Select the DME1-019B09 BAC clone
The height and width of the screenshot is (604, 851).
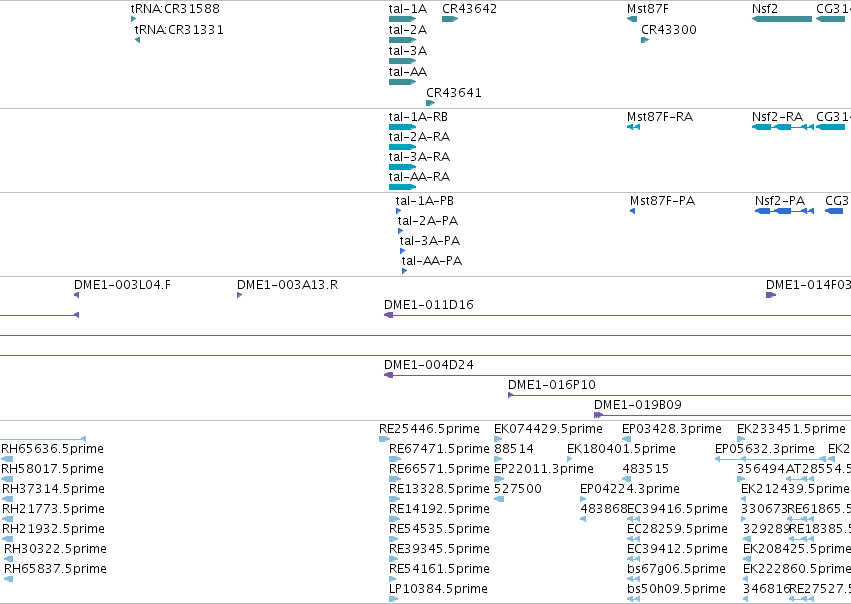click(722, 416)
